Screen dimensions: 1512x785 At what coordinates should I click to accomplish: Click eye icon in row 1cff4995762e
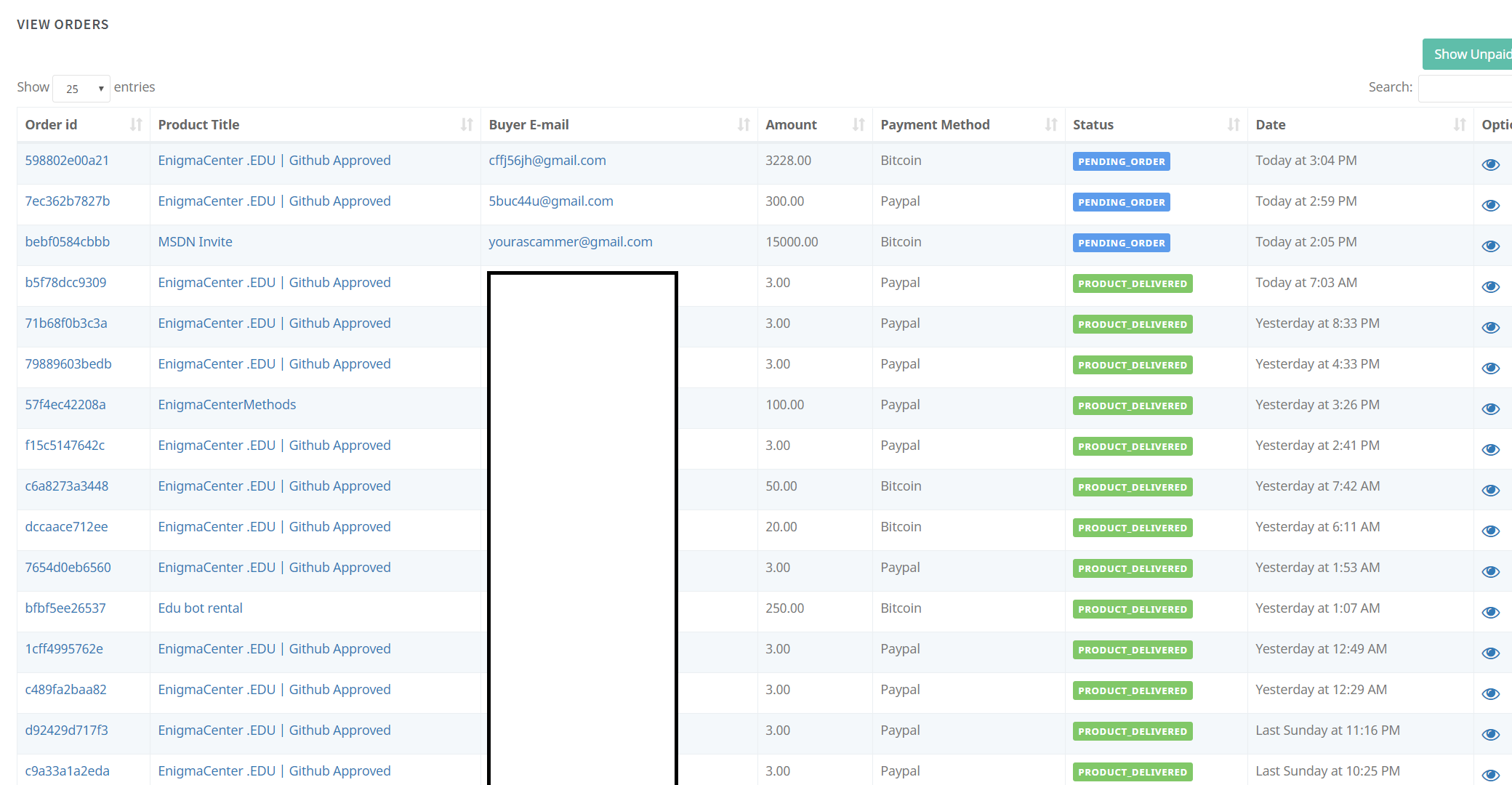tap(1490, 653)
